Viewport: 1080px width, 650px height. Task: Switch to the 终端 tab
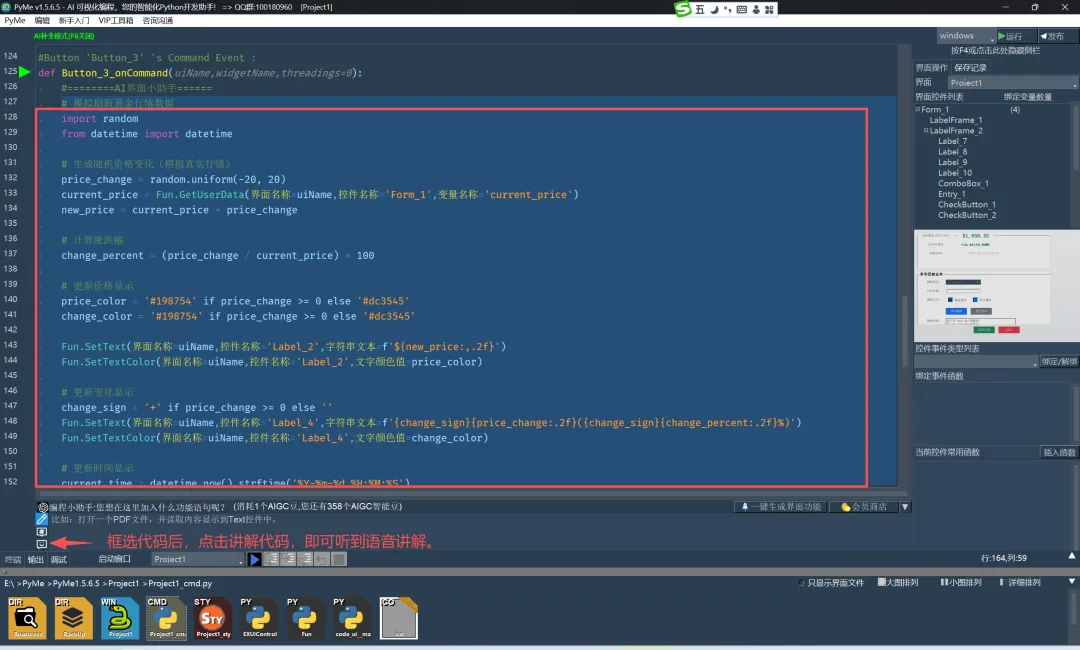tap(12, 560)
